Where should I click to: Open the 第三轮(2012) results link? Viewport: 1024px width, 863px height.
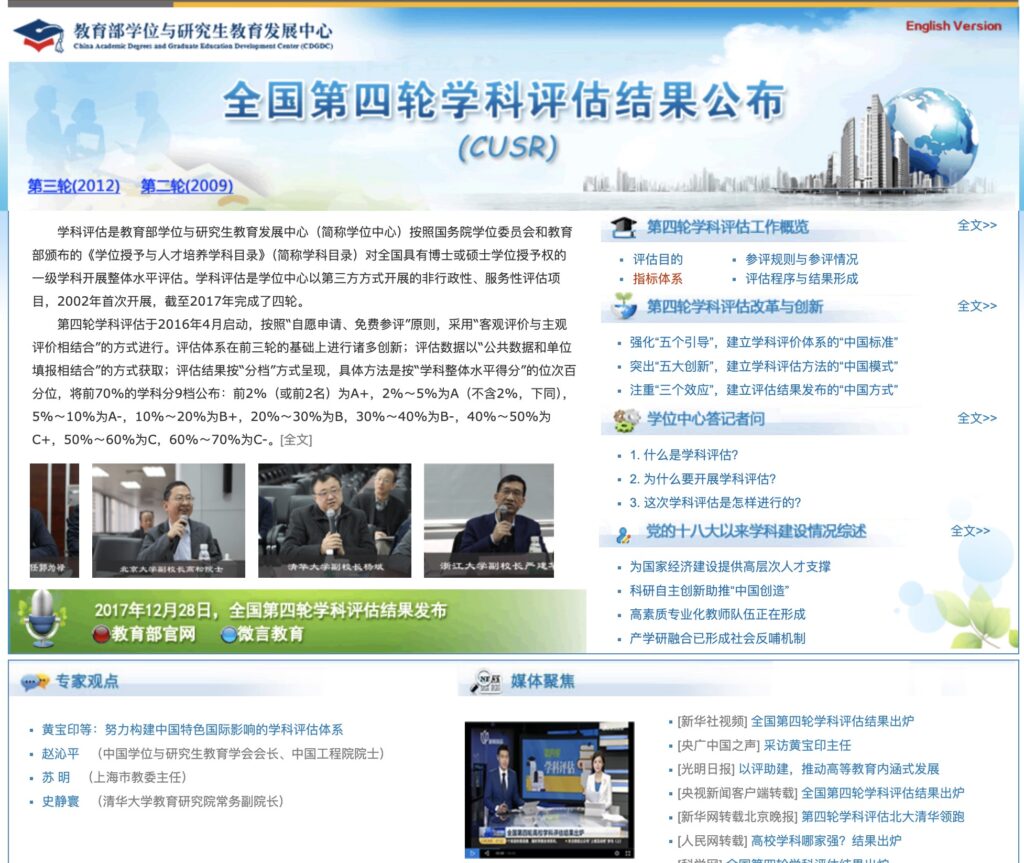[x=74, y=186]
